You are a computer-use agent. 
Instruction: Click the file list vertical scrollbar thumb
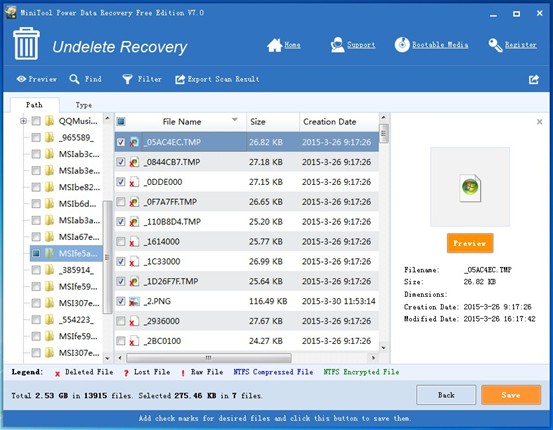(384, 133)
